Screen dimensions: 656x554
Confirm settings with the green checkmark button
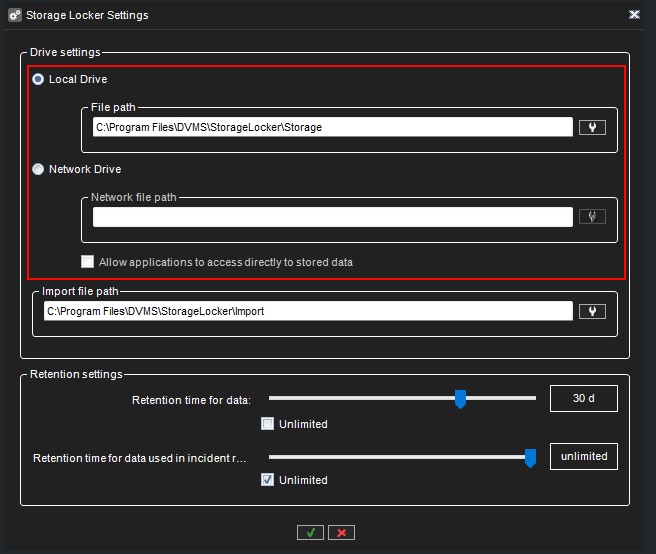pyautogui.click(x=310, y=533)
